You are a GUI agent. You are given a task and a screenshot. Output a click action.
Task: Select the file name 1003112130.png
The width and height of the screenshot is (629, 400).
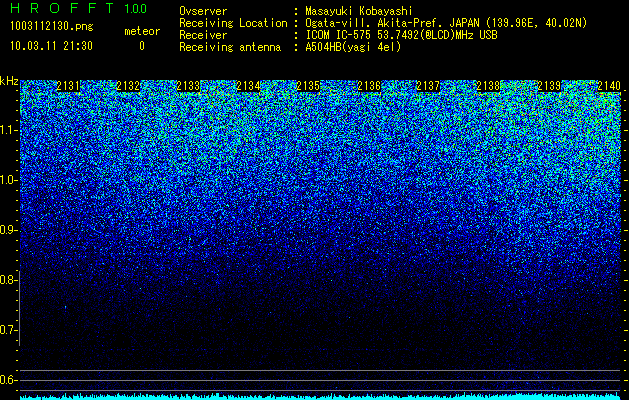pos(52,26)
